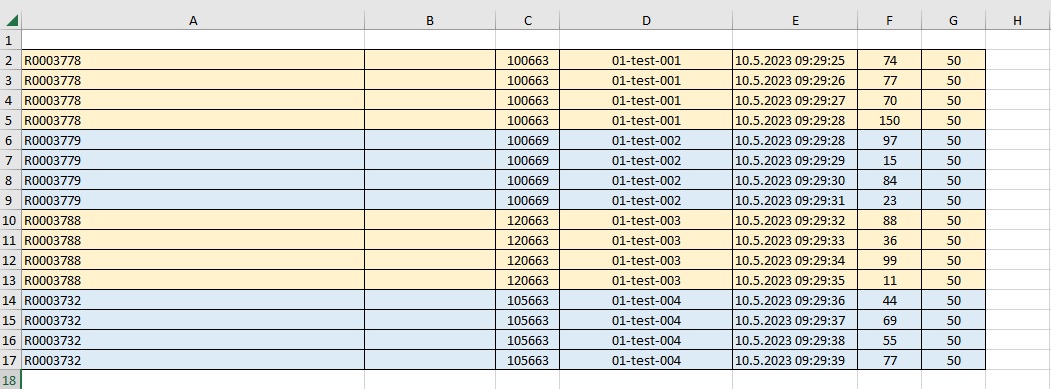Select row 18 header

[x=11, y=380]
